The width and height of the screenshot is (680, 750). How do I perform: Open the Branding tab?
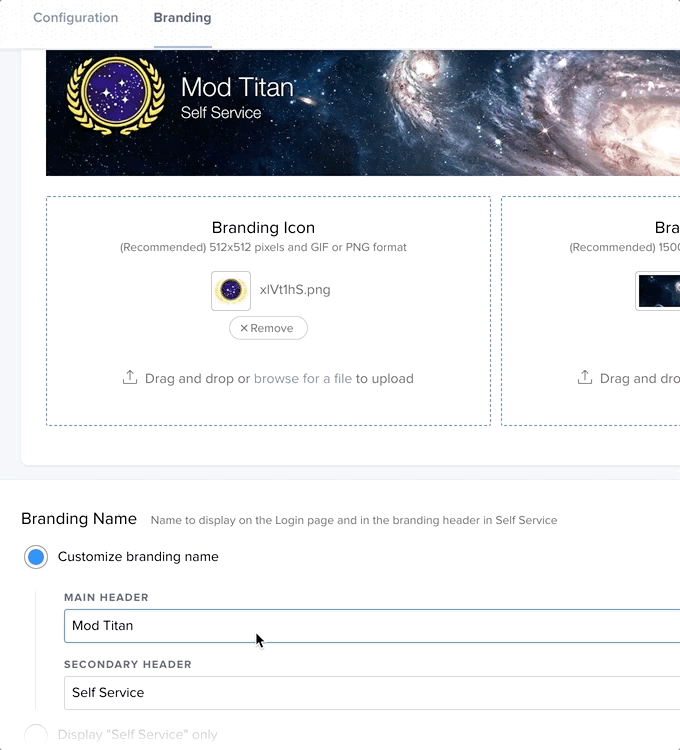point(182,18)
